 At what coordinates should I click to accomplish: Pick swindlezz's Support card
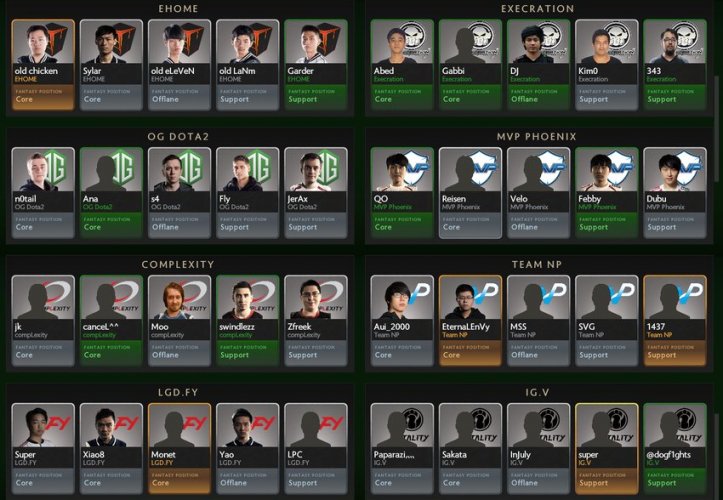tap(248, 321)
